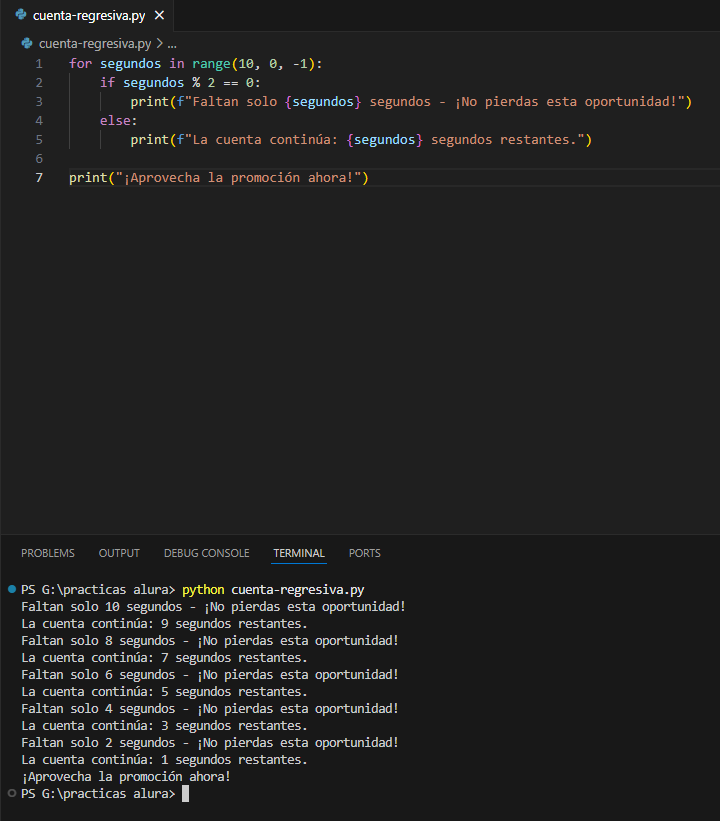This screenshot has width=720, height=821.
Task: Switch to the PROBLEMS panel tab
Action: (x=48, y=553)
